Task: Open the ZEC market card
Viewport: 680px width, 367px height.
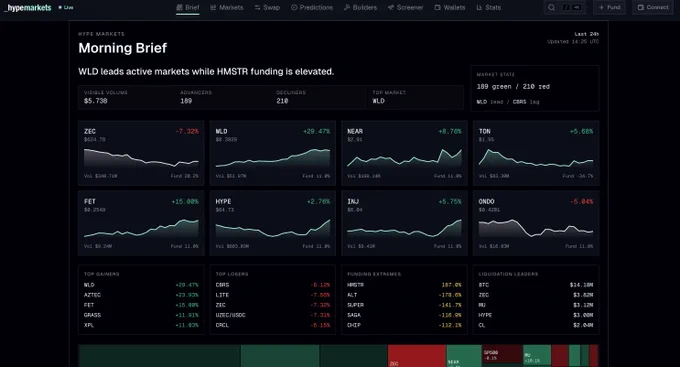Action: click(141, 153)
